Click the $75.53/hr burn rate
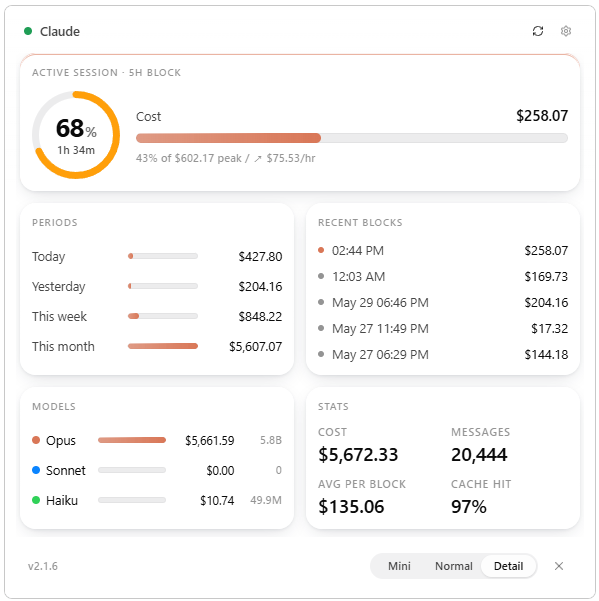This screenshot has width=599, height=601. [290, 158]
